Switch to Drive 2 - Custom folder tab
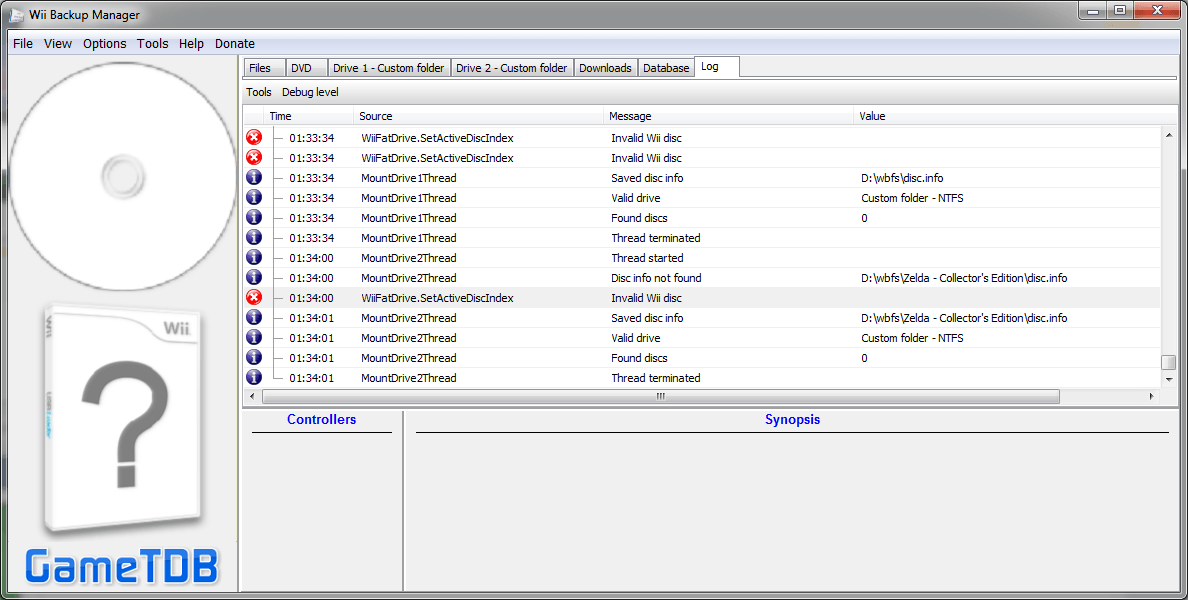 click(x=511, y=67)
